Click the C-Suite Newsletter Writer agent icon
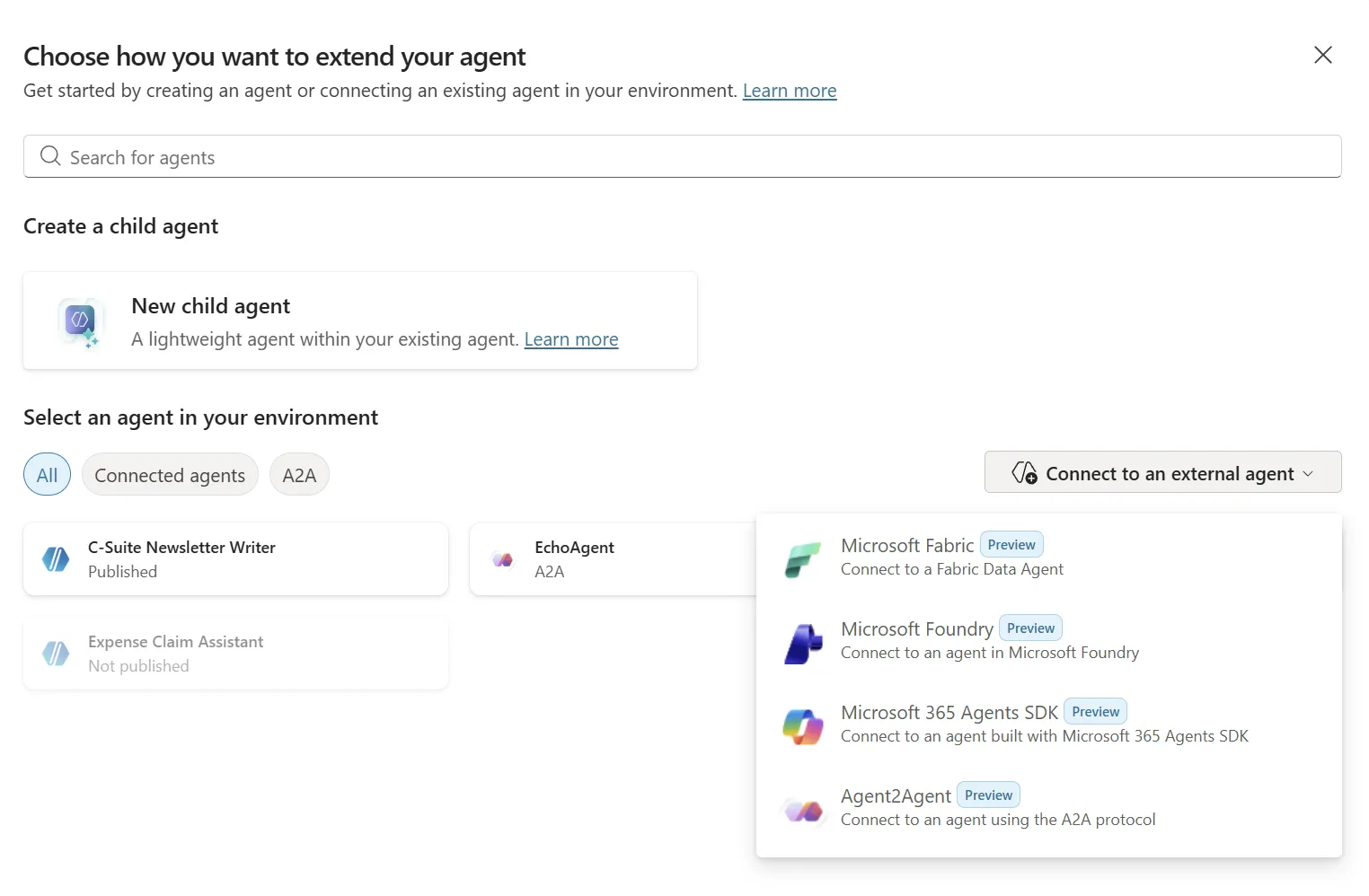This screenshot has width=1369, height=896. click(x=56, y=559)
